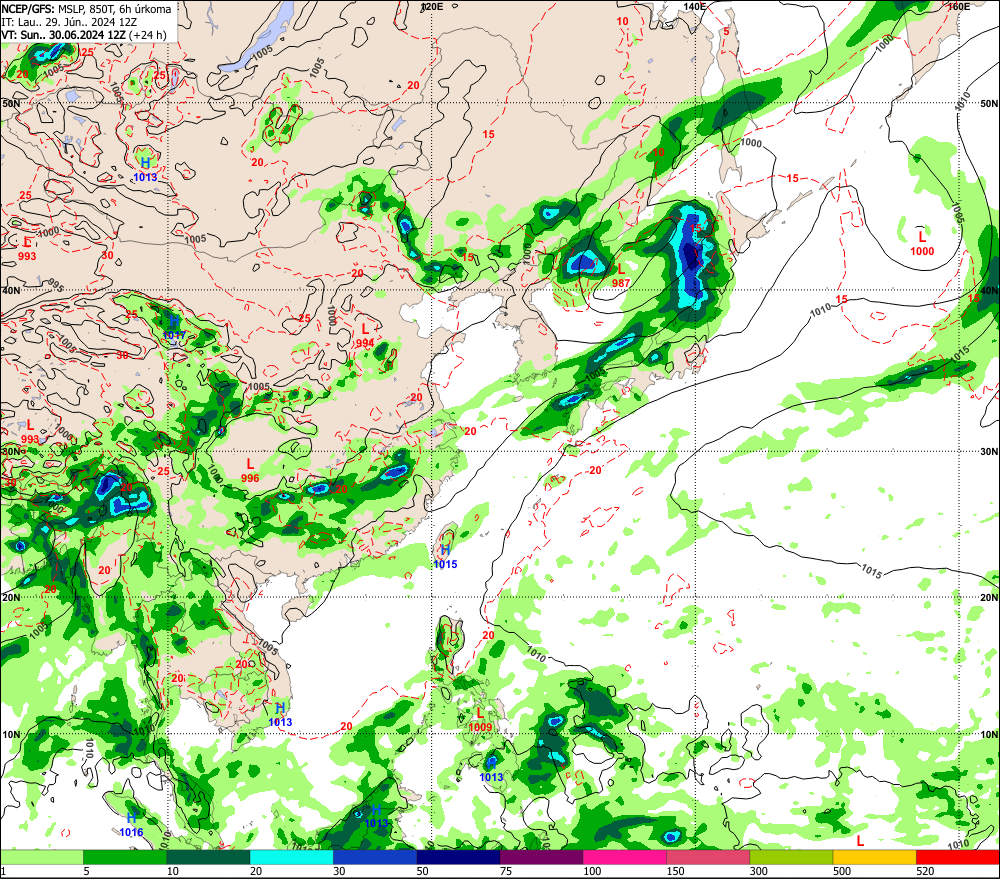
Task: Click the low pressure 'L 1000' marker
Action: pos(922,244)
